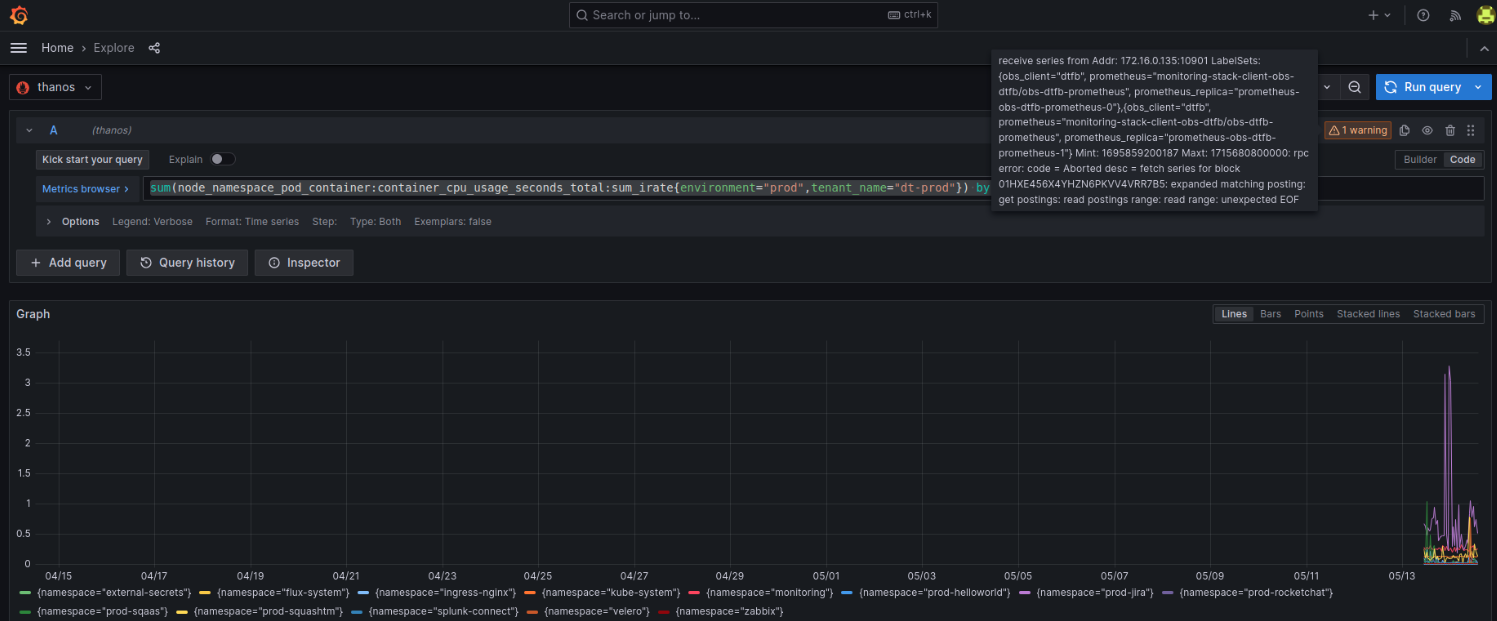Switch query editor to Code mode
The image size is (1497, 621).
click(1463, 159)
